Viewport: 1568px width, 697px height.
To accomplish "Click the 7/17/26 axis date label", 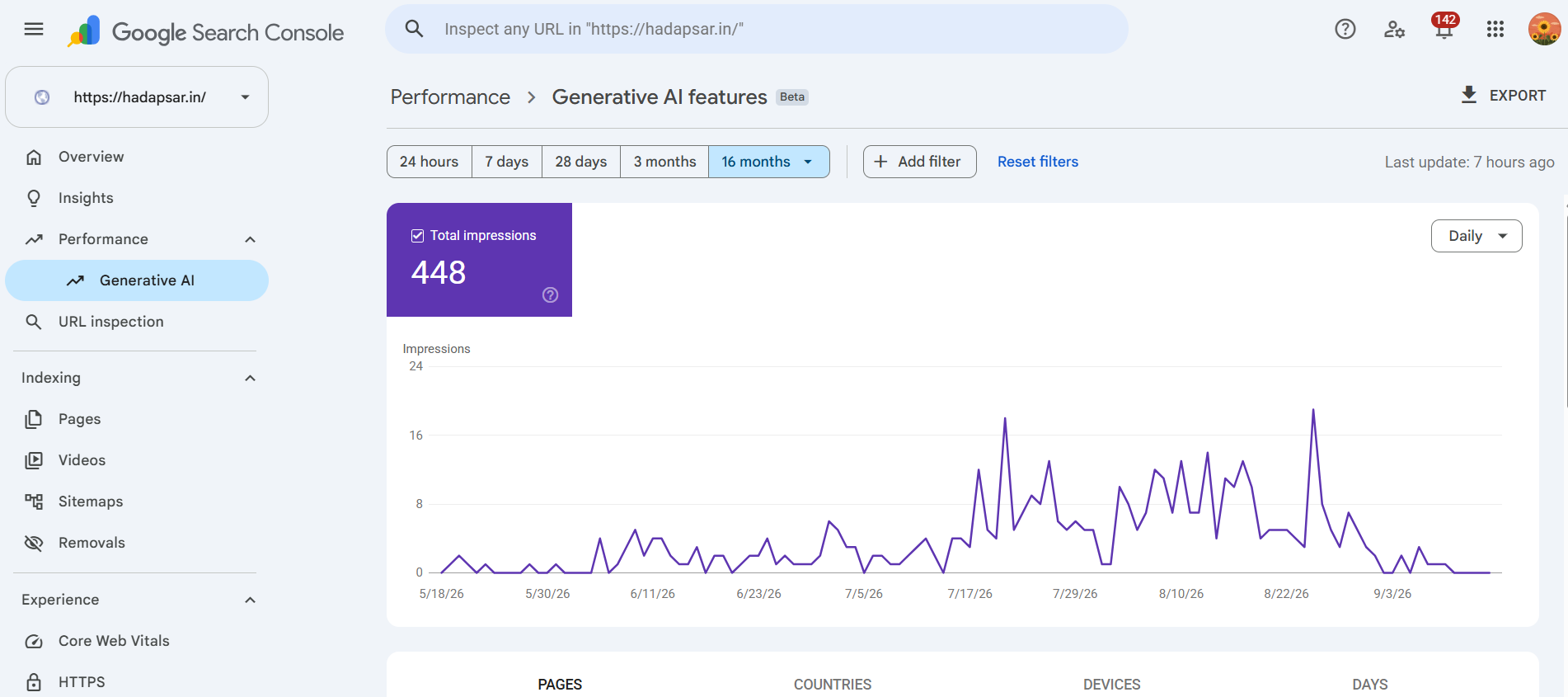I will pyautogui.click(x=969, y=594).
